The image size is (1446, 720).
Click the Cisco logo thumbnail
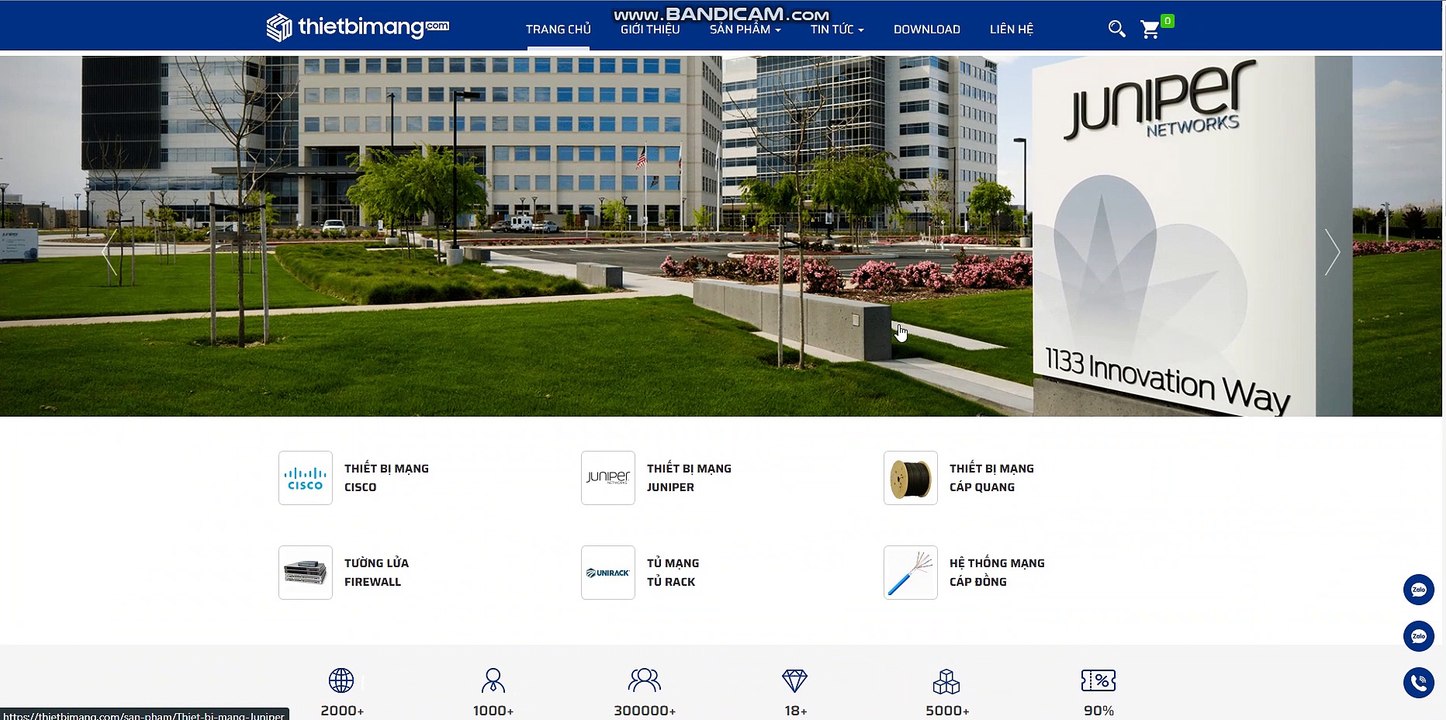pos(305,478)
